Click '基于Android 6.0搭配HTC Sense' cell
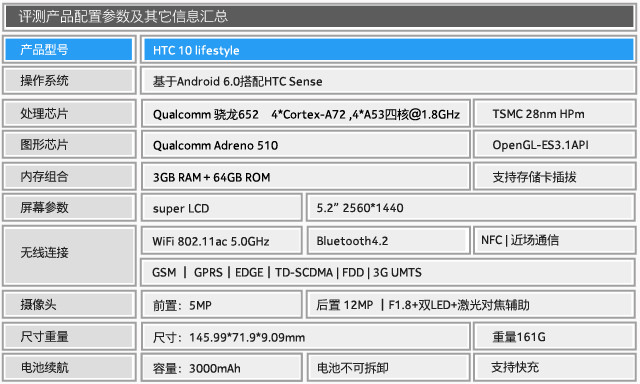 pyautogui.click(x=389, y=81)
